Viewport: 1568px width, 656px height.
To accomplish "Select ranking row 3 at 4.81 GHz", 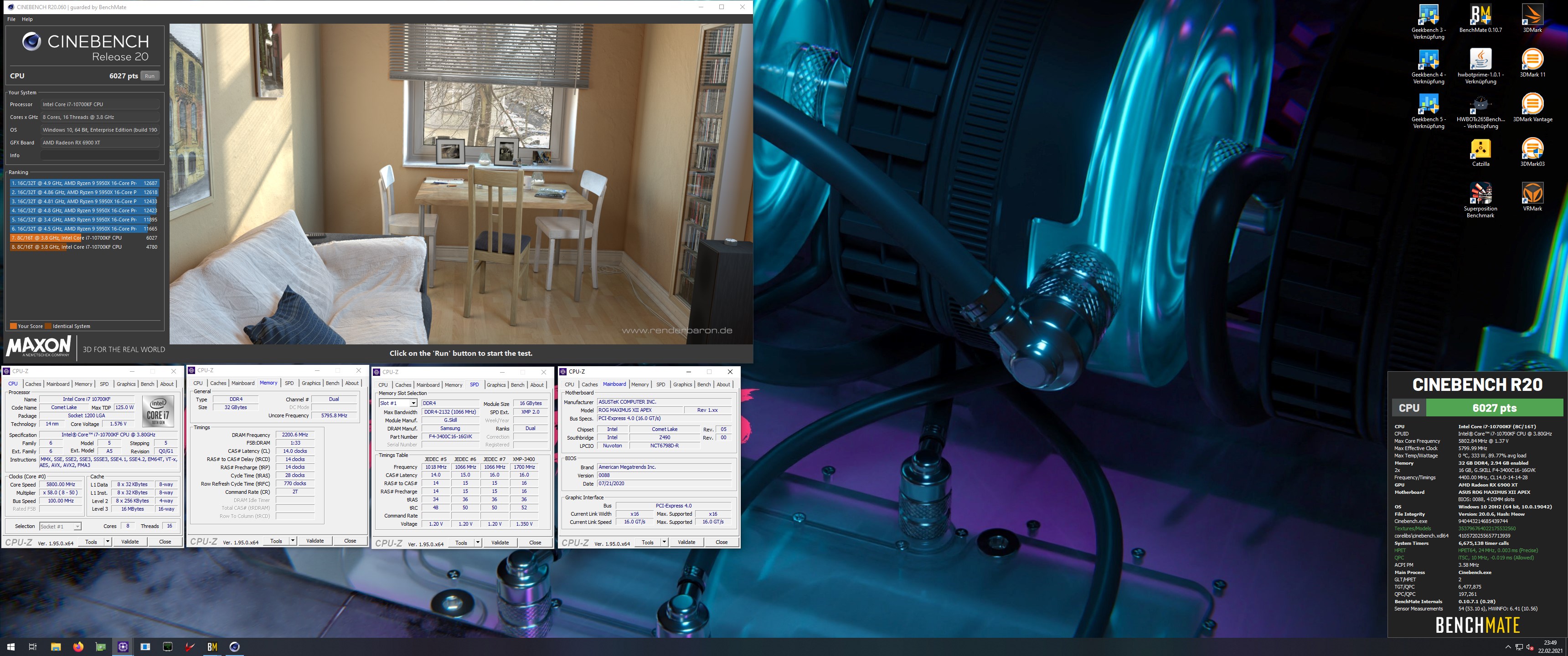I will pyautogui.click(x=84, y=201).
